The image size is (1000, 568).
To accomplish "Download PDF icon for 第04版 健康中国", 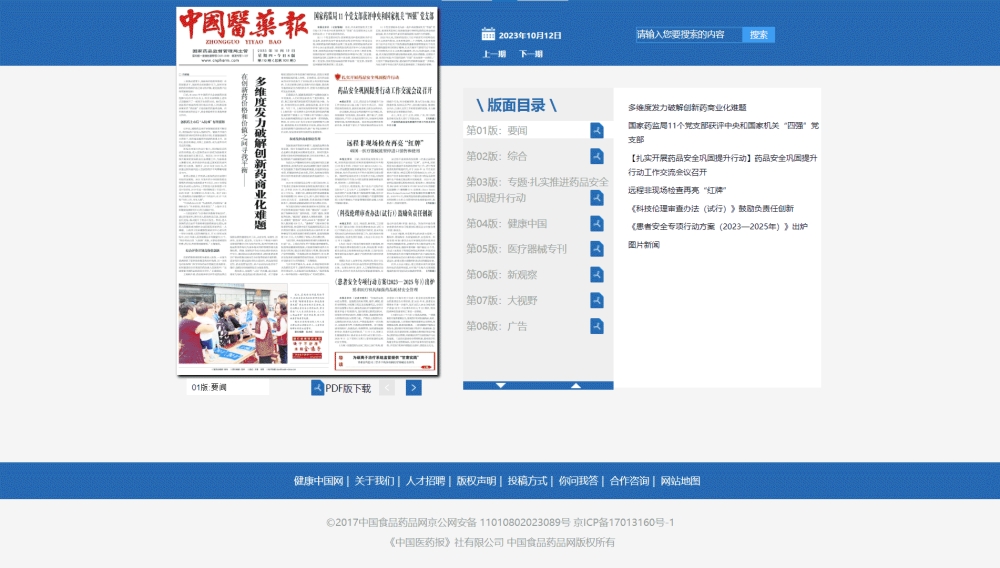I will [x=596, y=224].
